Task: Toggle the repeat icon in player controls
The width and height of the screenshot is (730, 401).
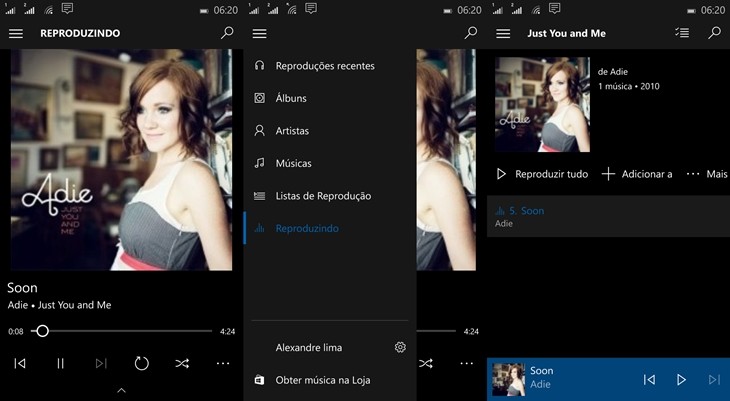Action: (x=142, y=363)
